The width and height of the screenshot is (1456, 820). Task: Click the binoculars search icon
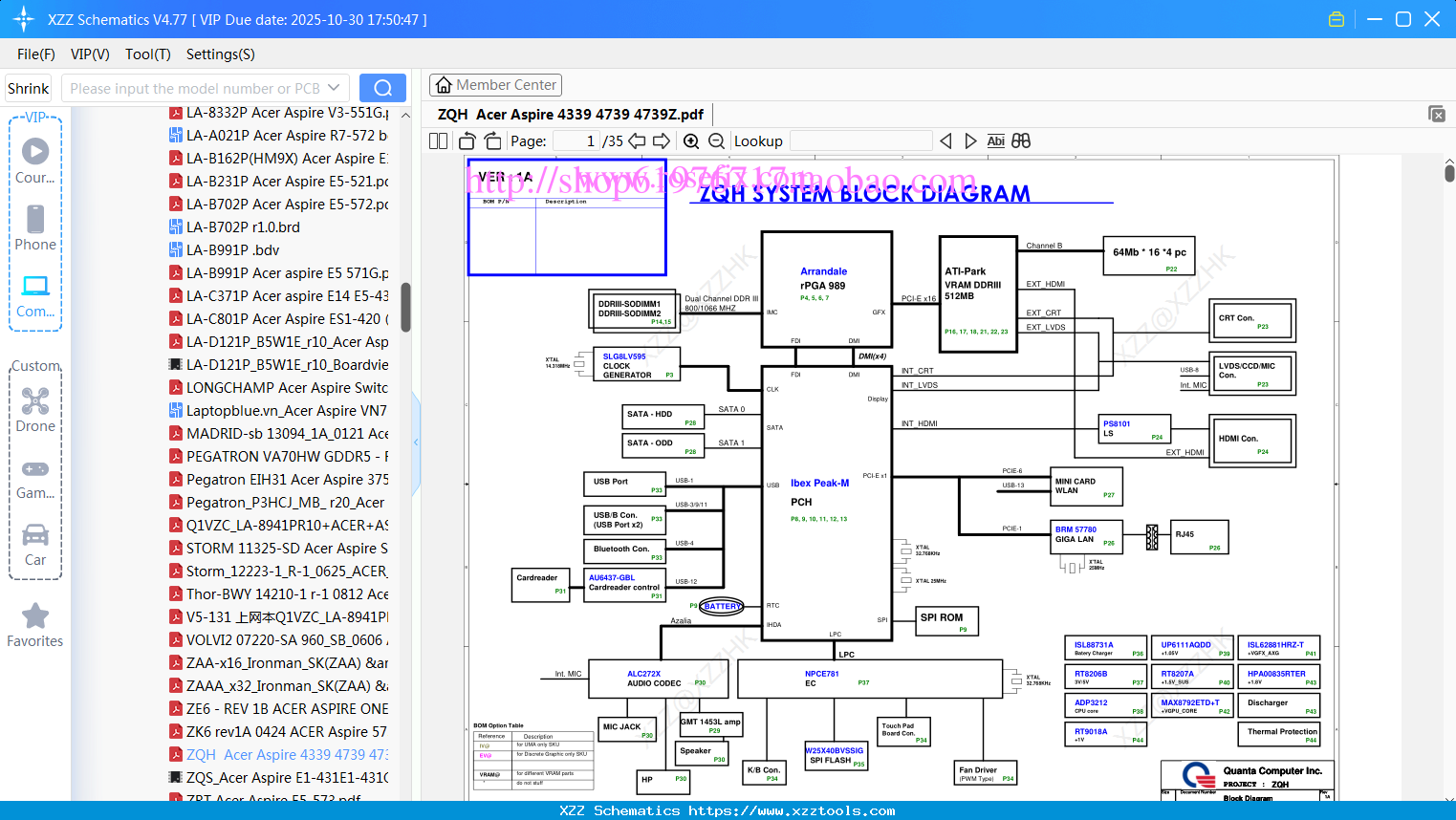tap(1021, 140)
